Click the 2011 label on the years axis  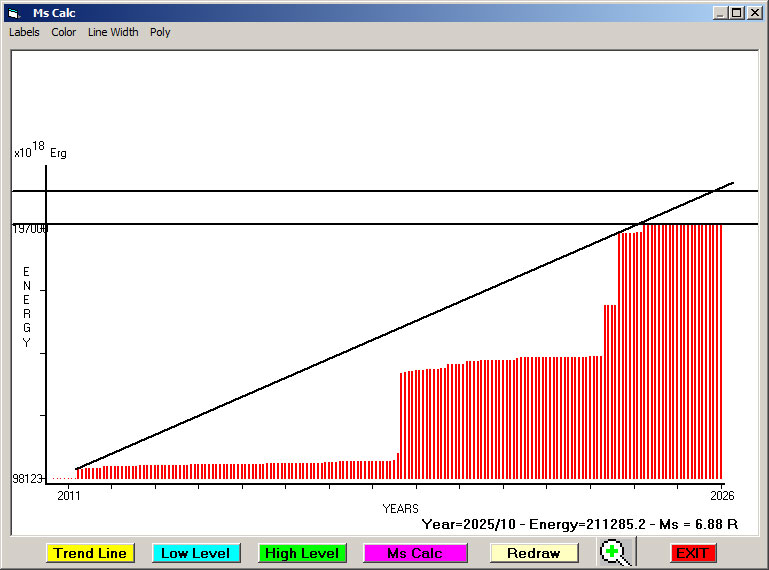pos(68,496)
